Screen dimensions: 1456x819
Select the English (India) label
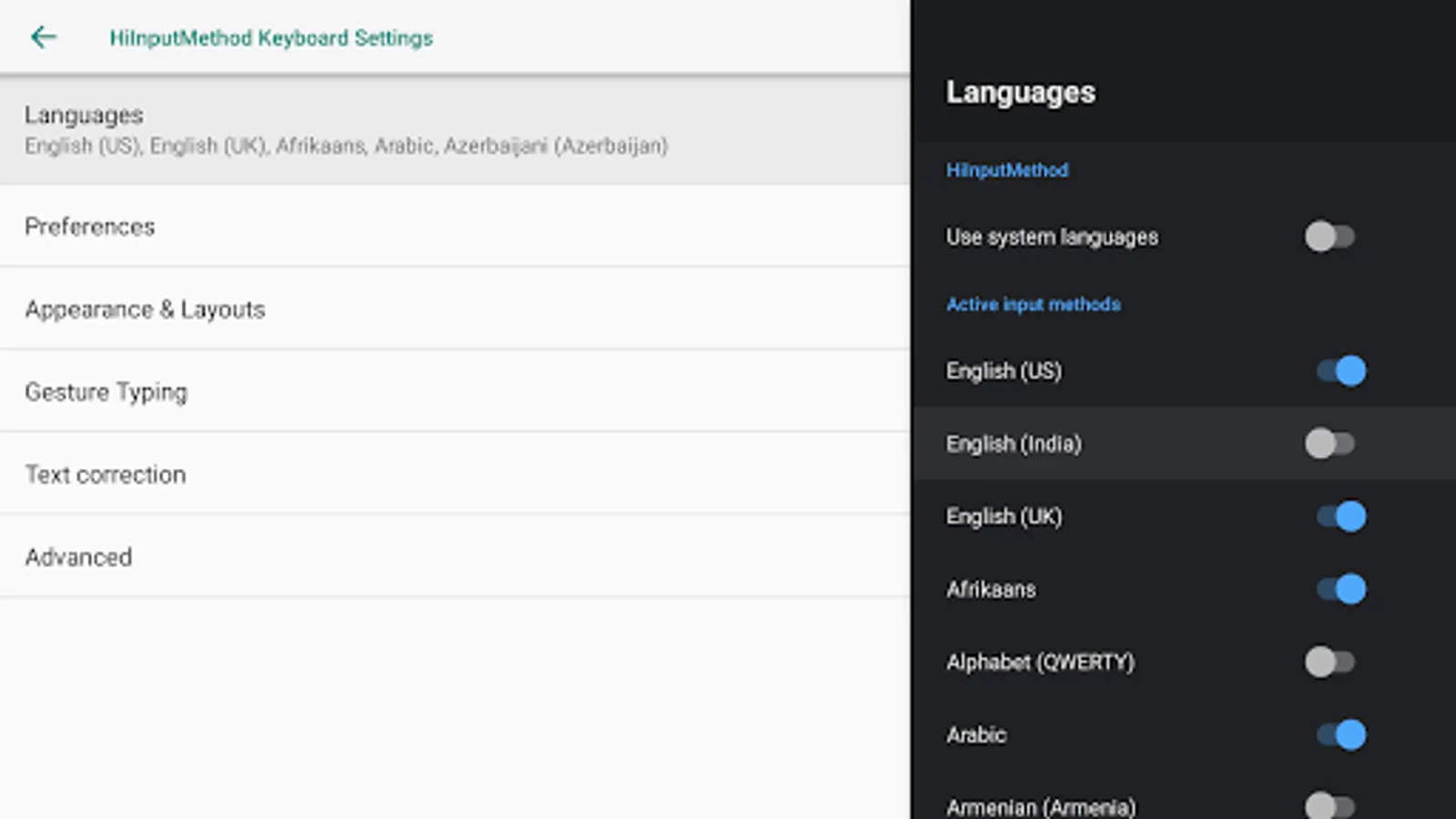click(1014, 444)
